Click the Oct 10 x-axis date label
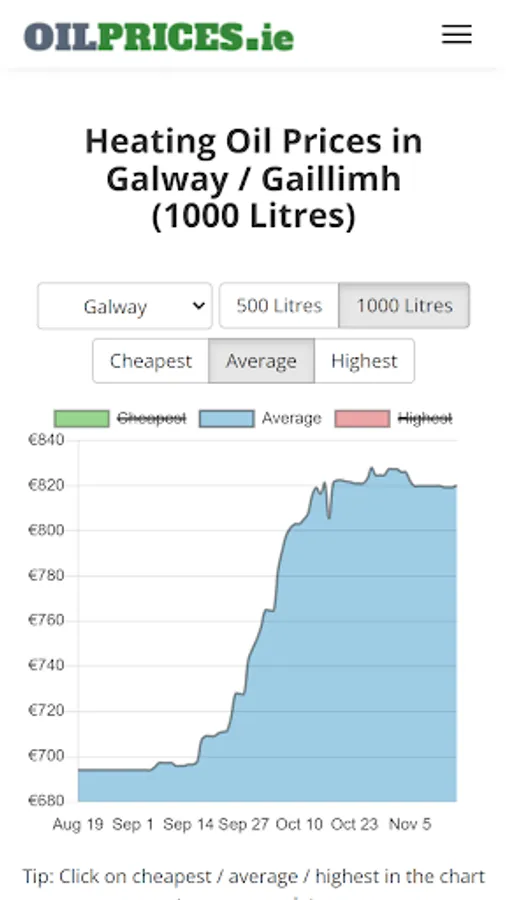Screen dimensions: 506x900 [x=299, y=825]
